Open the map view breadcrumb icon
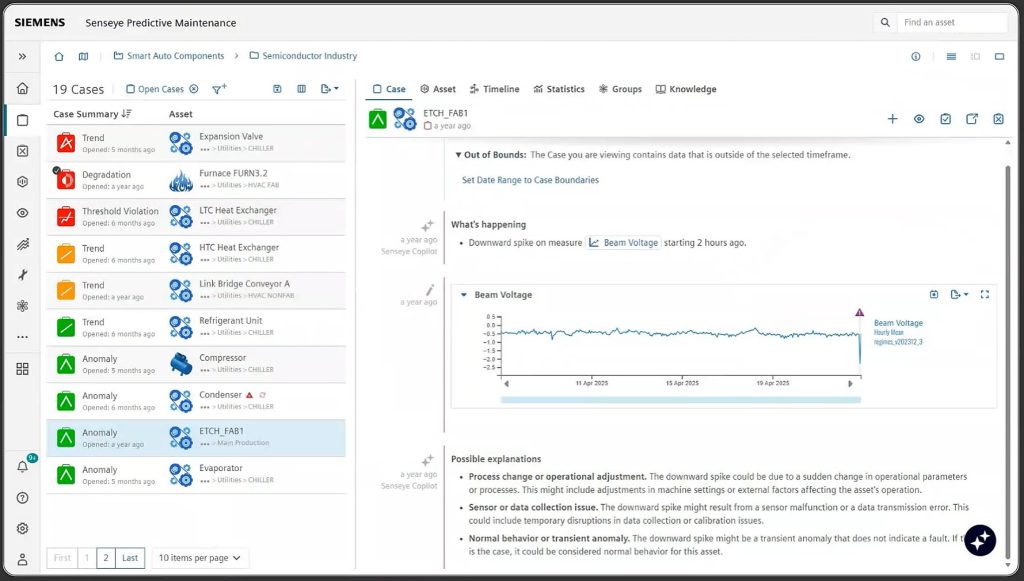This screenshot has width=1024, height=581. (x=83, y=56)
